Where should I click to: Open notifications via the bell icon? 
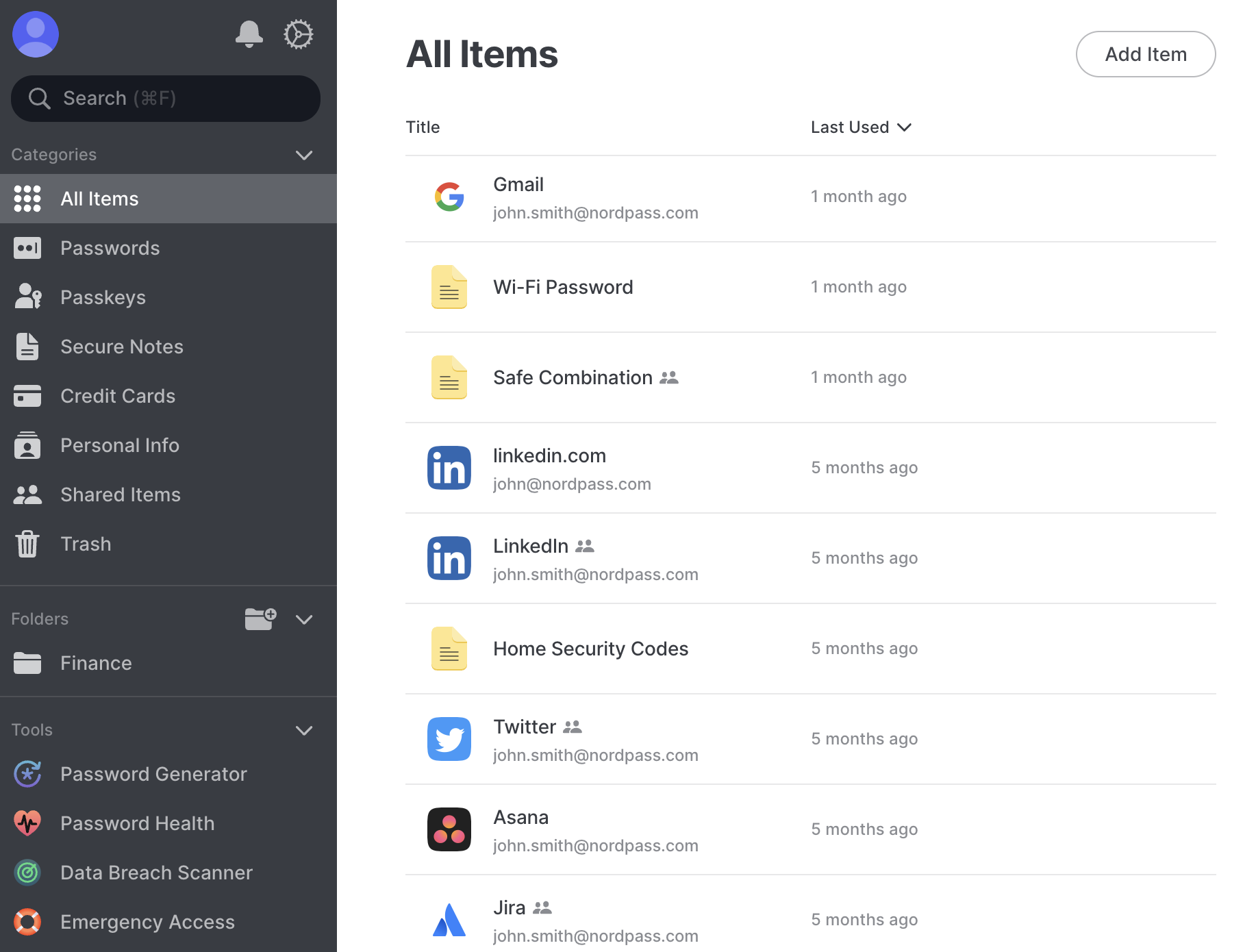click(x=249, y=34)
